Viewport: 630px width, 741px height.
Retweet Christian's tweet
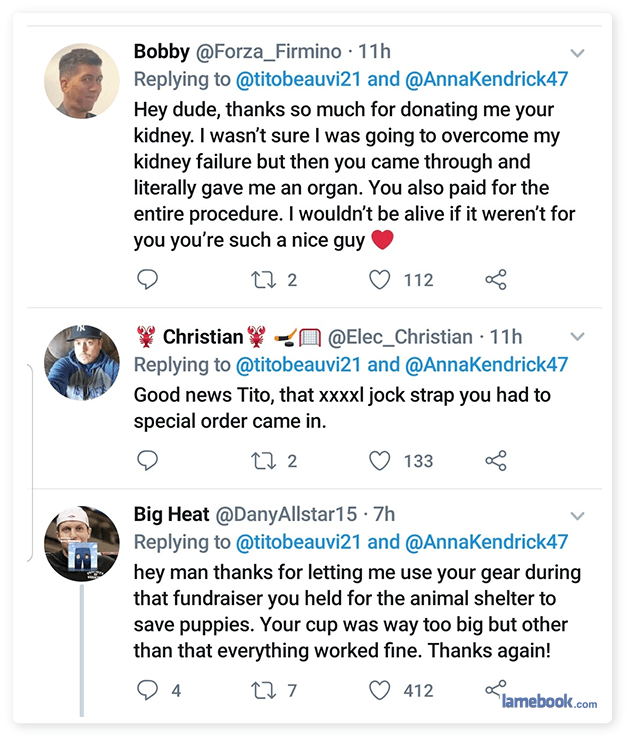click(263, 460)
